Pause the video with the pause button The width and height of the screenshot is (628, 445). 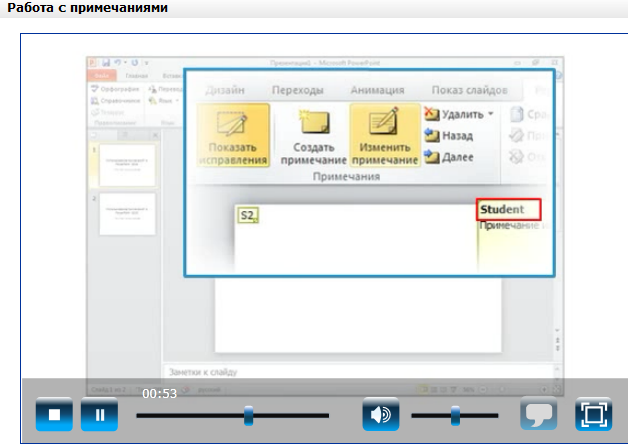click(99, 414)
